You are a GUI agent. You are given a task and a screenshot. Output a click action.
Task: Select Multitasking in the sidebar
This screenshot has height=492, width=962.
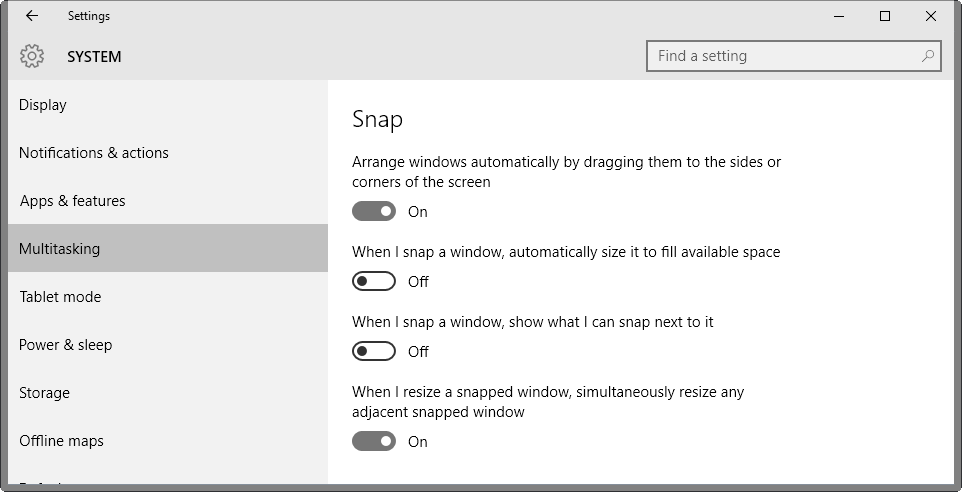60,249
